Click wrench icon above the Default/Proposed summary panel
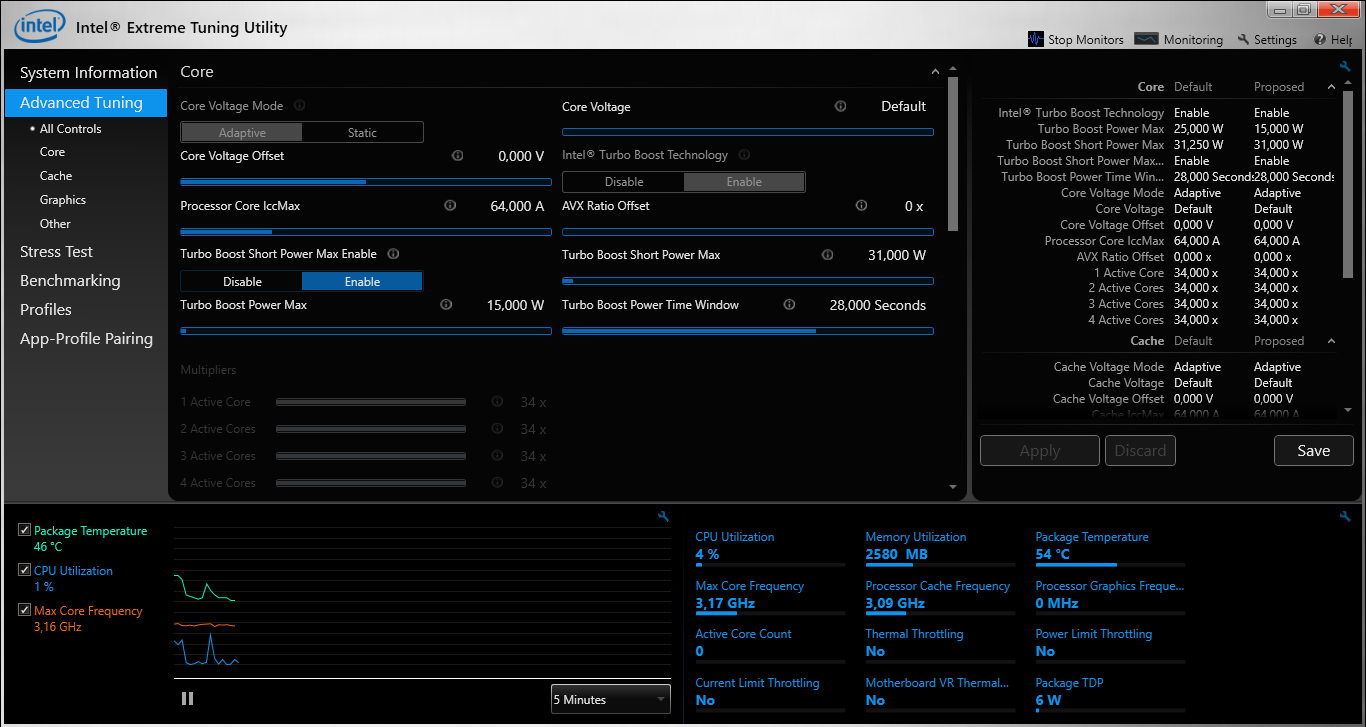1366x727 pixels. coord(1345,67)
